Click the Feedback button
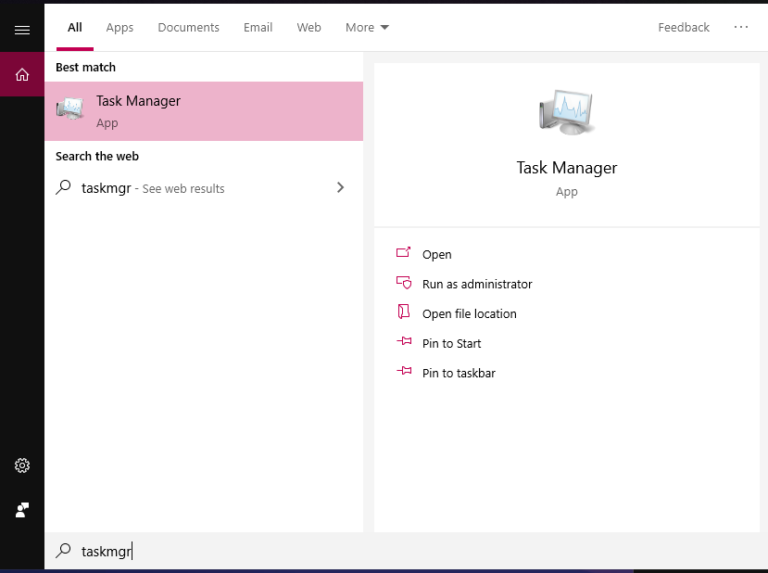Image resolution: width=768 pixels, height=573 pixels. [683, 28]
